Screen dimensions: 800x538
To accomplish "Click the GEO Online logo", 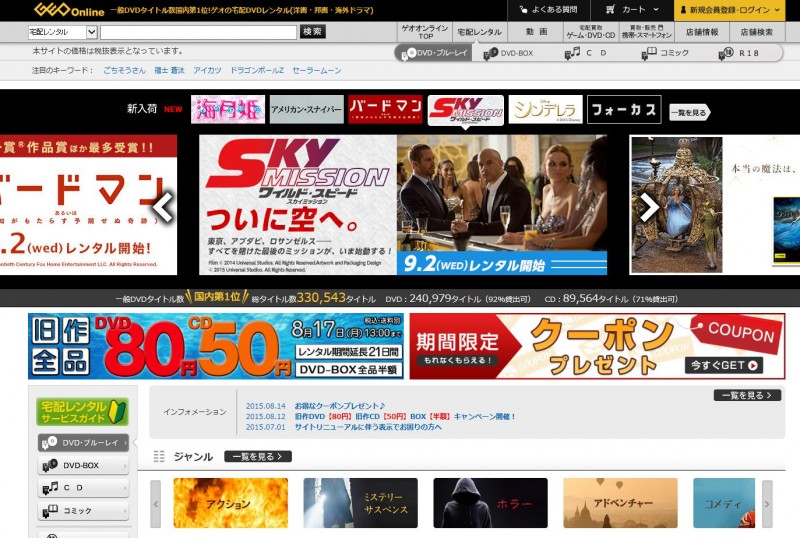I will click(x=69, y=10).
